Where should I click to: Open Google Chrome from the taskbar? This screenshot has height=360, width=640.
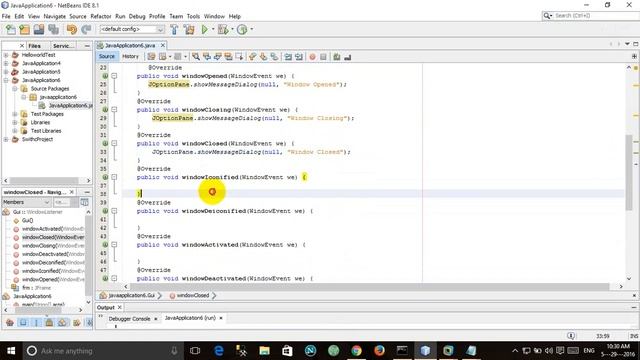356,351
